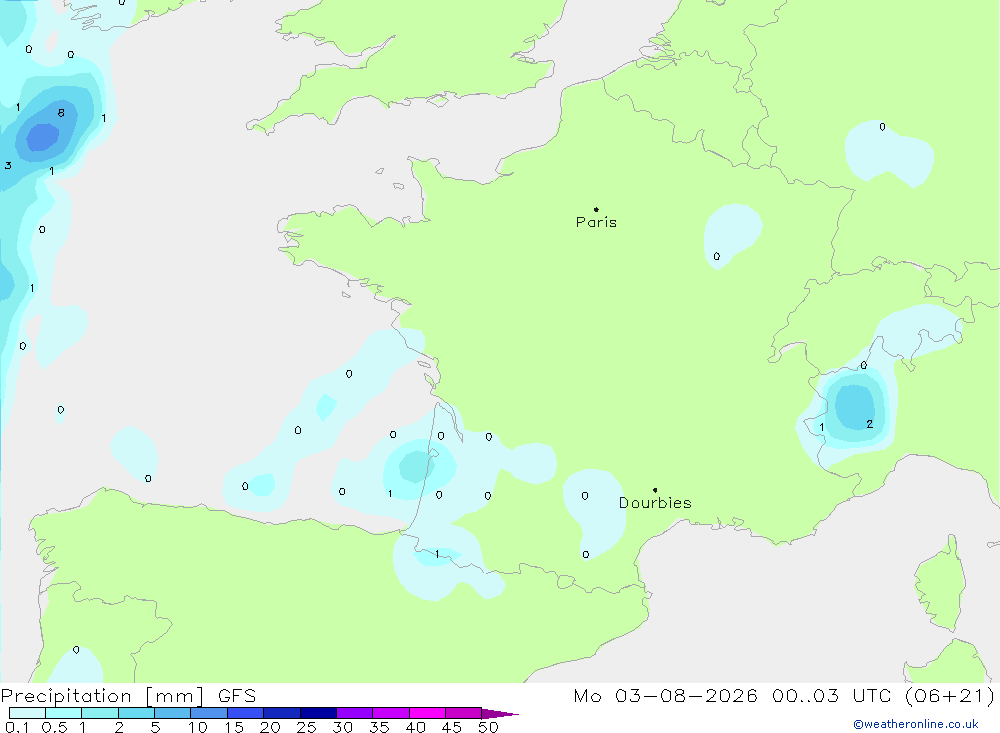The image size is (1000, 733).
Task: Click the purple legend swatch between 30 and 35
Action: tap(355, 713)
